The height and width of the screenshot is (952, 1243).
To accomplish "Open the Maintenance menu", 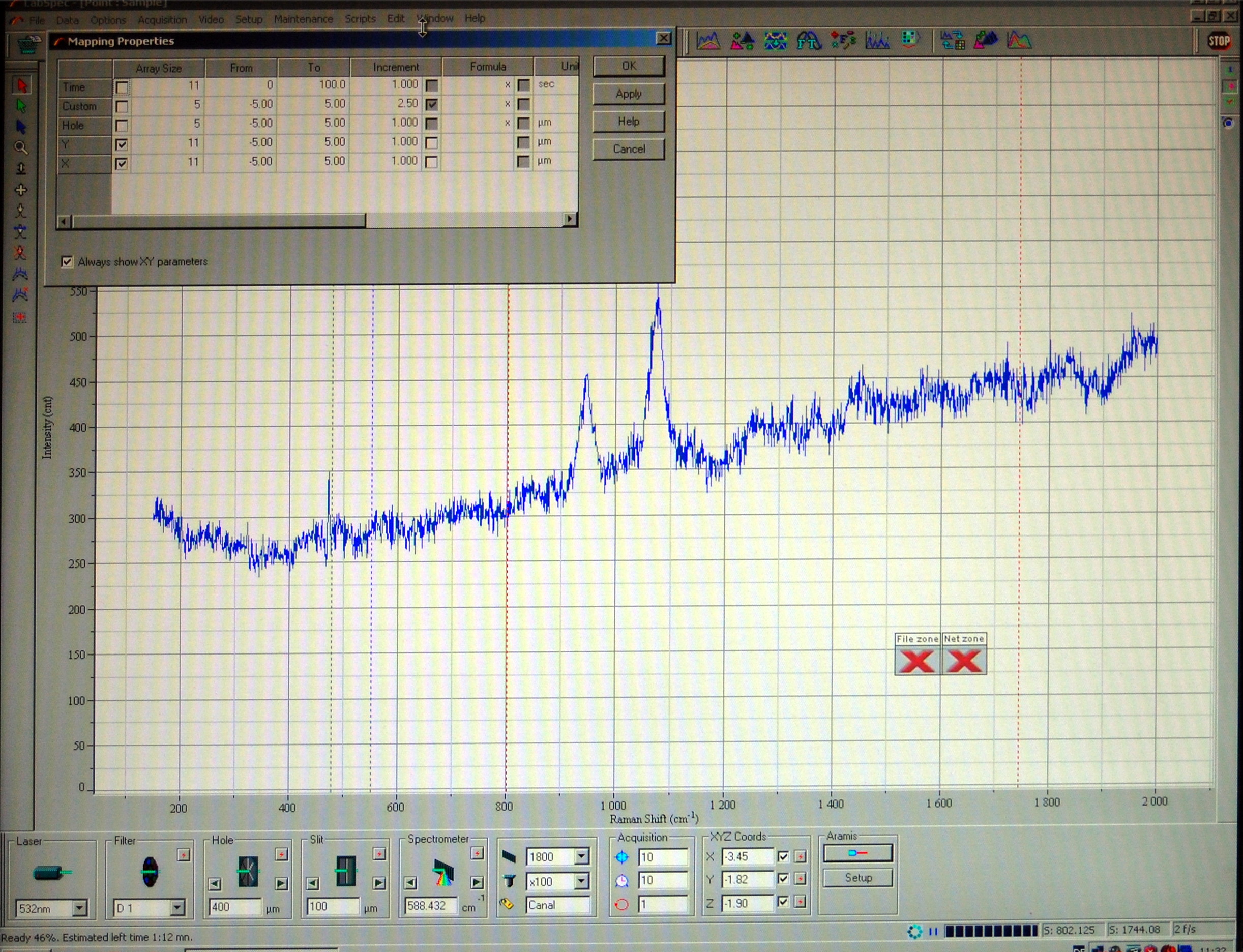I will (303, 19).
